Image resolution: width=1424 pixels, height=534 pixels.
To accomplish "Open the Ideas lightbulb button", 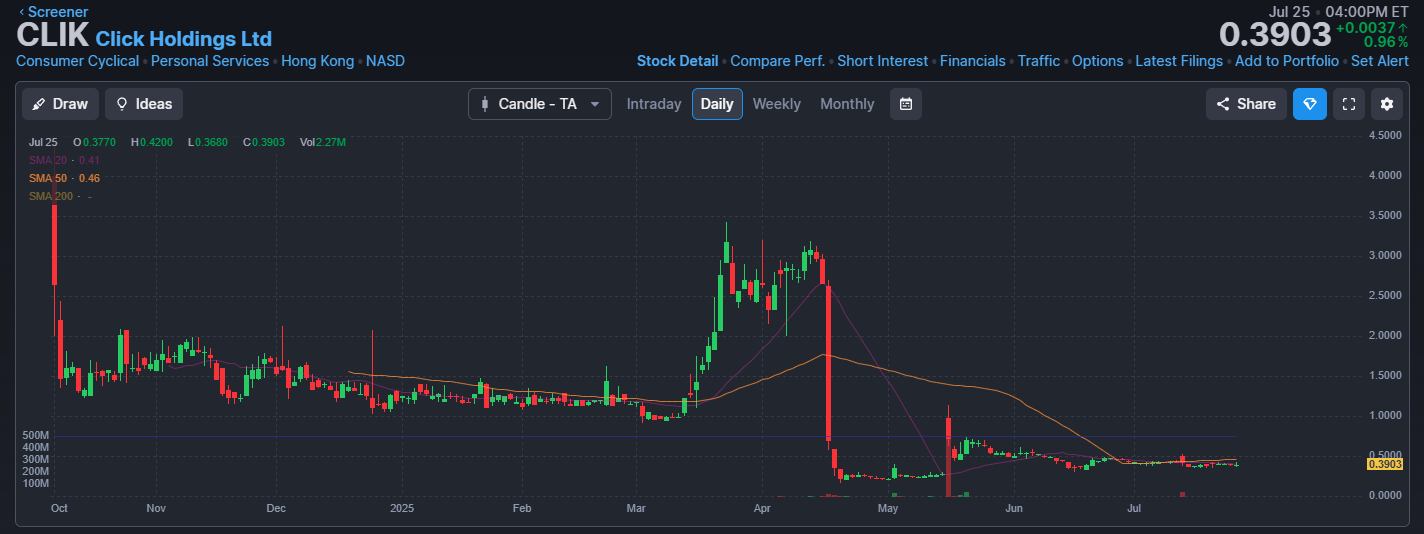I will click(x=144, y=104).
